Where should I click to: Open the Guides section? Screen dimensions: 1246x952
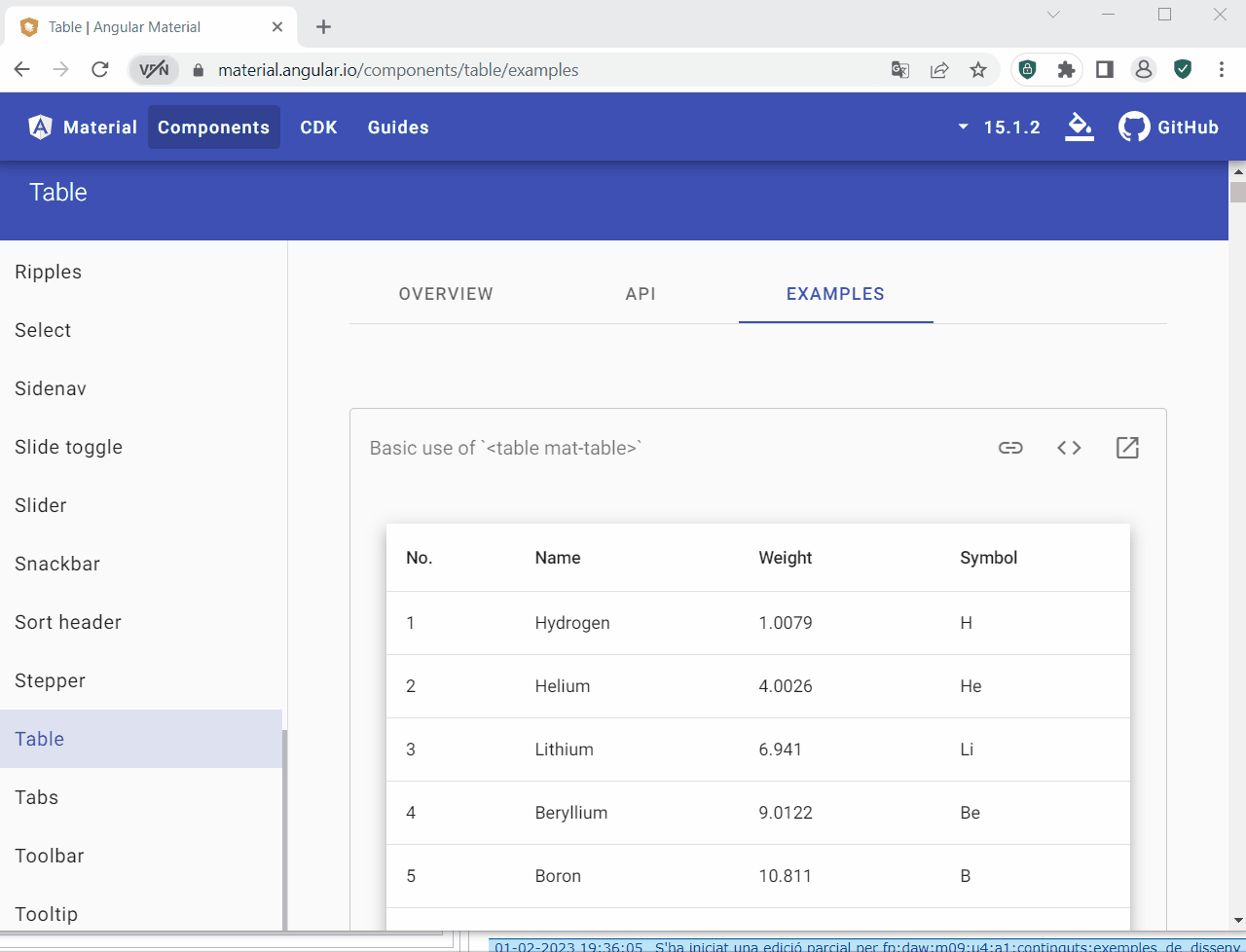398,127
